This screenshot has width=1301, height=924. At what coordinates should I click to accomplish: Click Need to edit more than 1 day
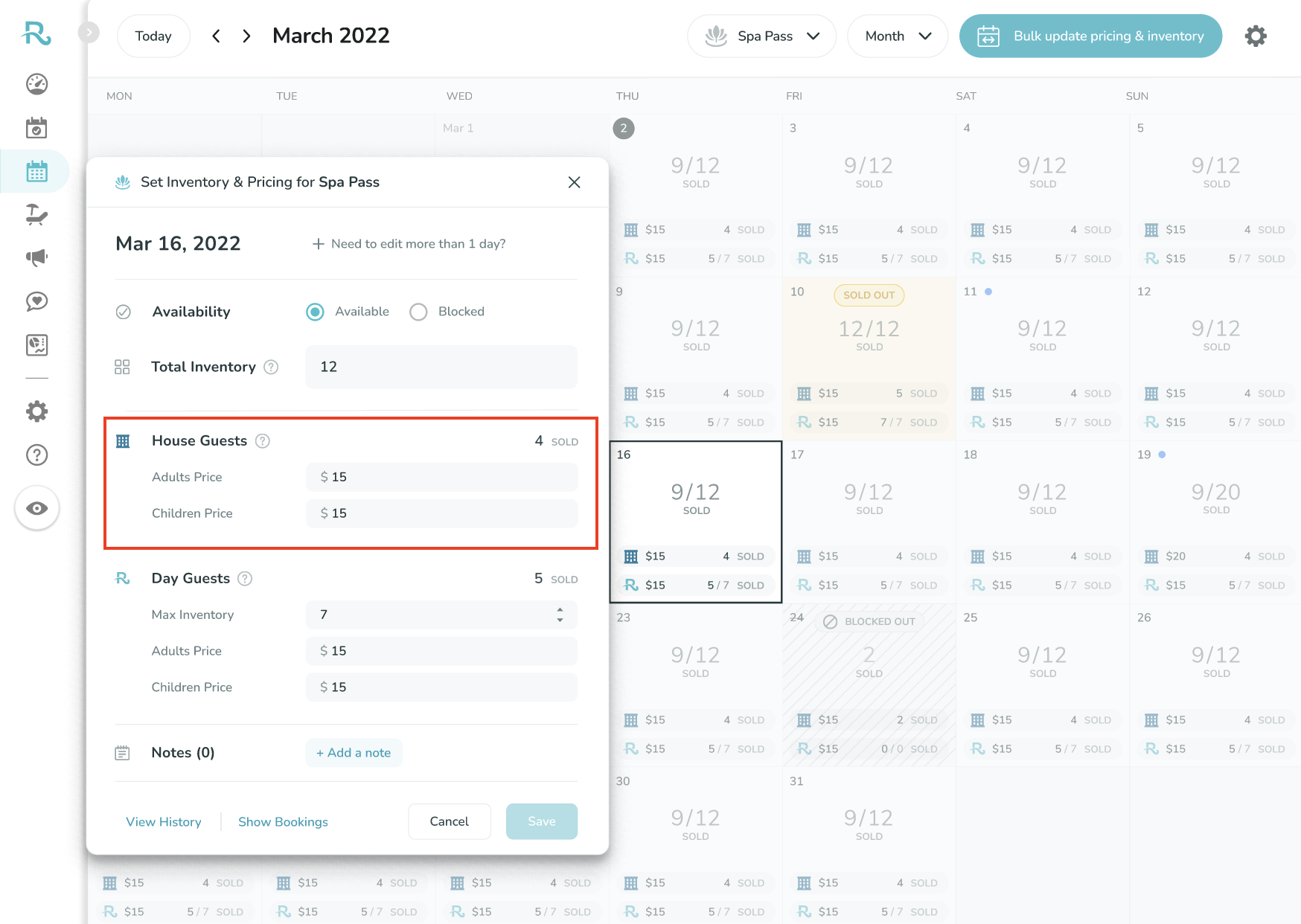click(x=409, y=244)
